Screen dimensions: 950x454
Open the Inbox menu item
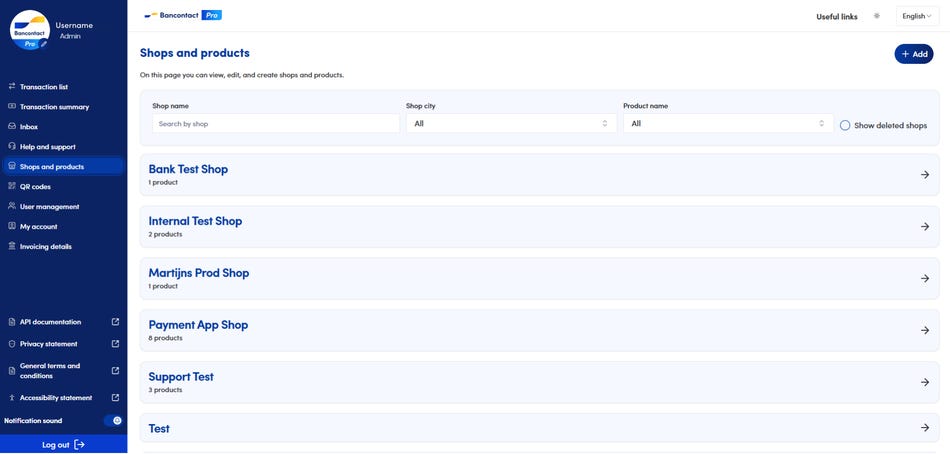tap(28, 127)
